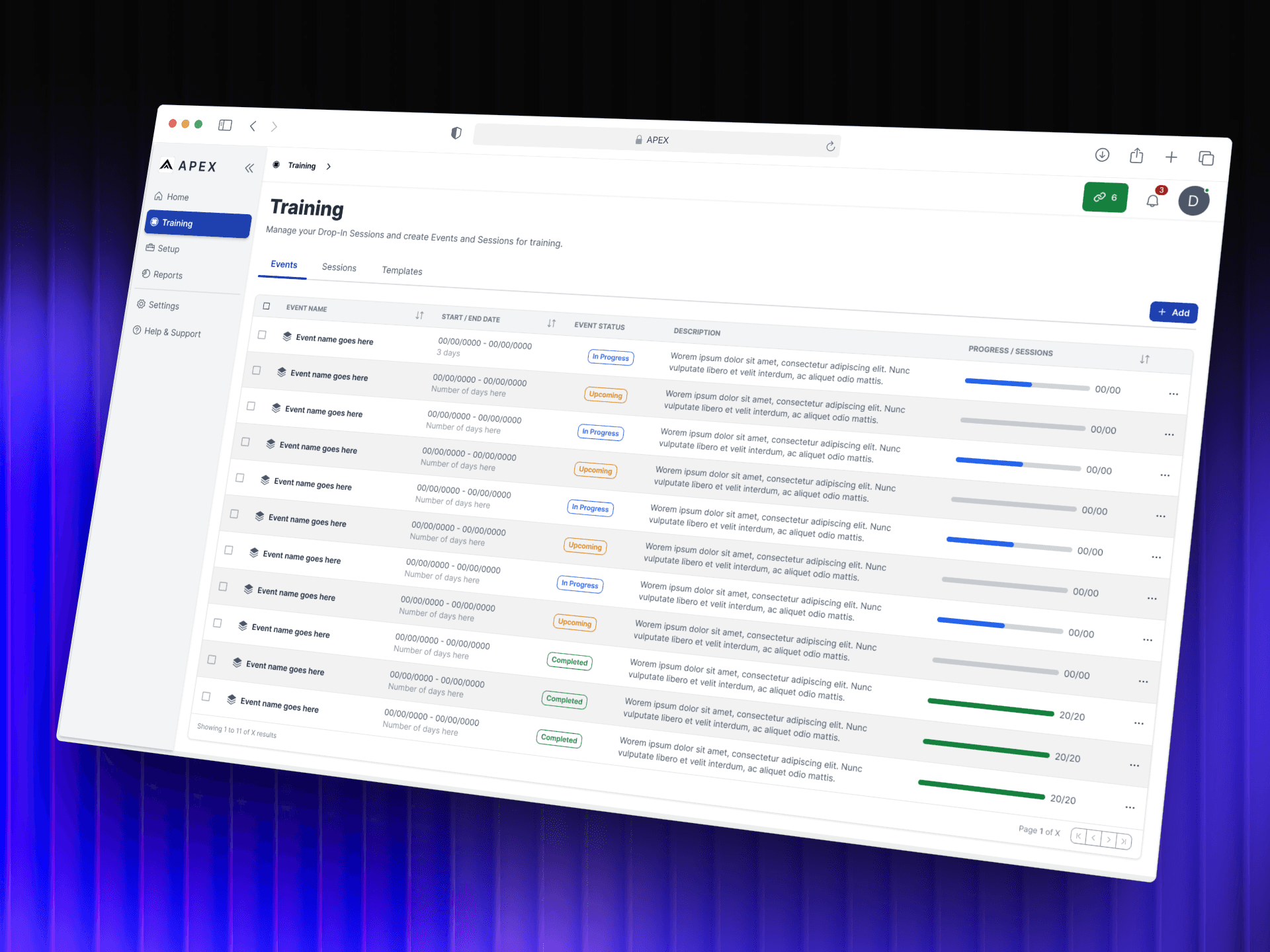
Task: Open Reports in the sidebar
Action: click(x=167, y=274)
